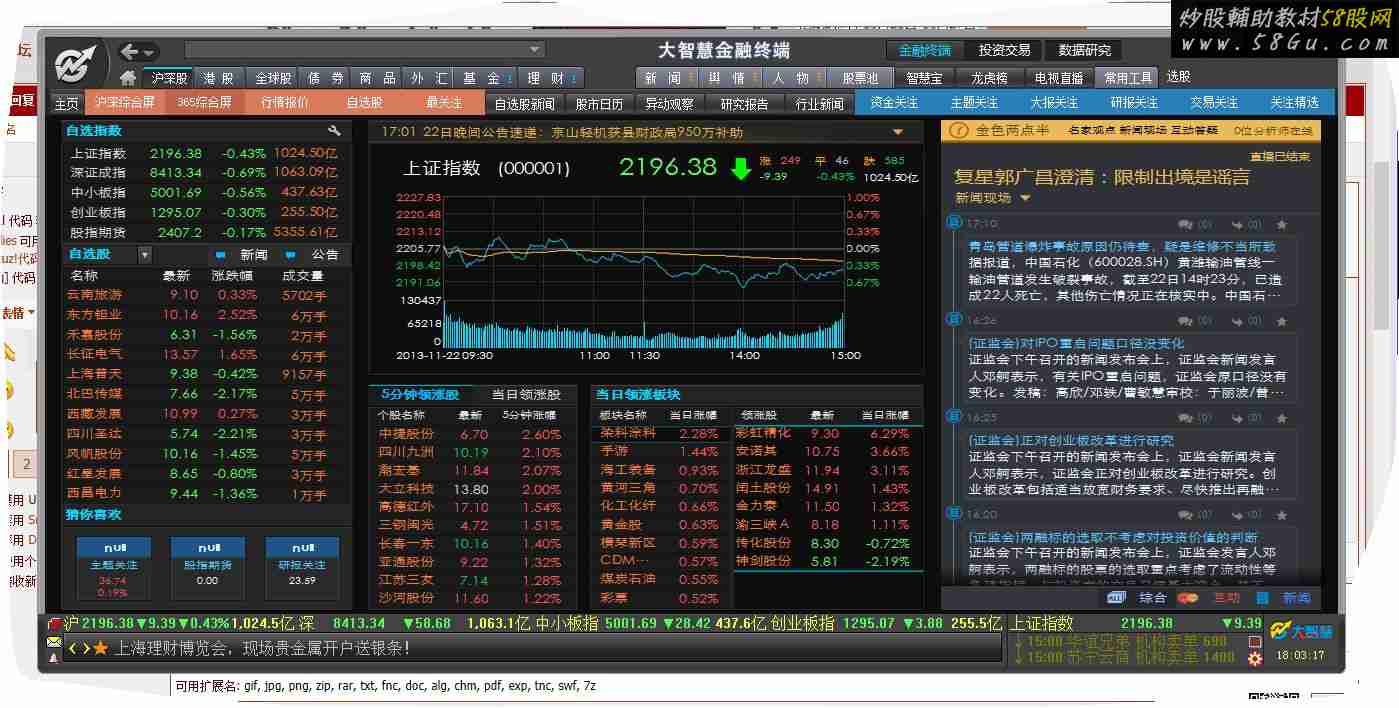Image resolution: width=1399 pixels, height=708 pixels.
Task: Click the red flag icon near 沪
Action: tap(53, 623)
